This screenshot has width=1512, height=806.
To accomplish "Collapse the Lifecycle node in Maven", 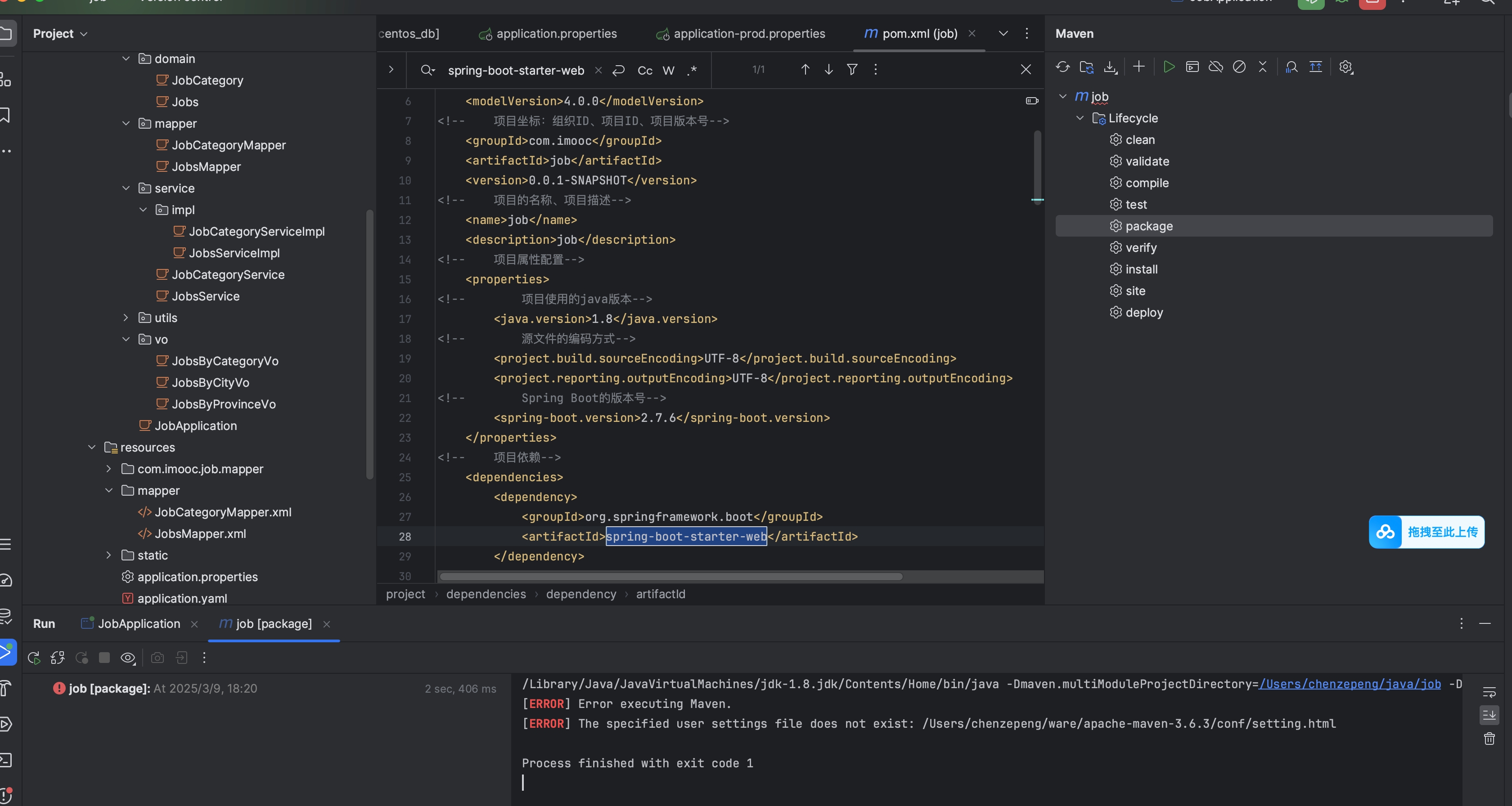I will [1080, 118].
